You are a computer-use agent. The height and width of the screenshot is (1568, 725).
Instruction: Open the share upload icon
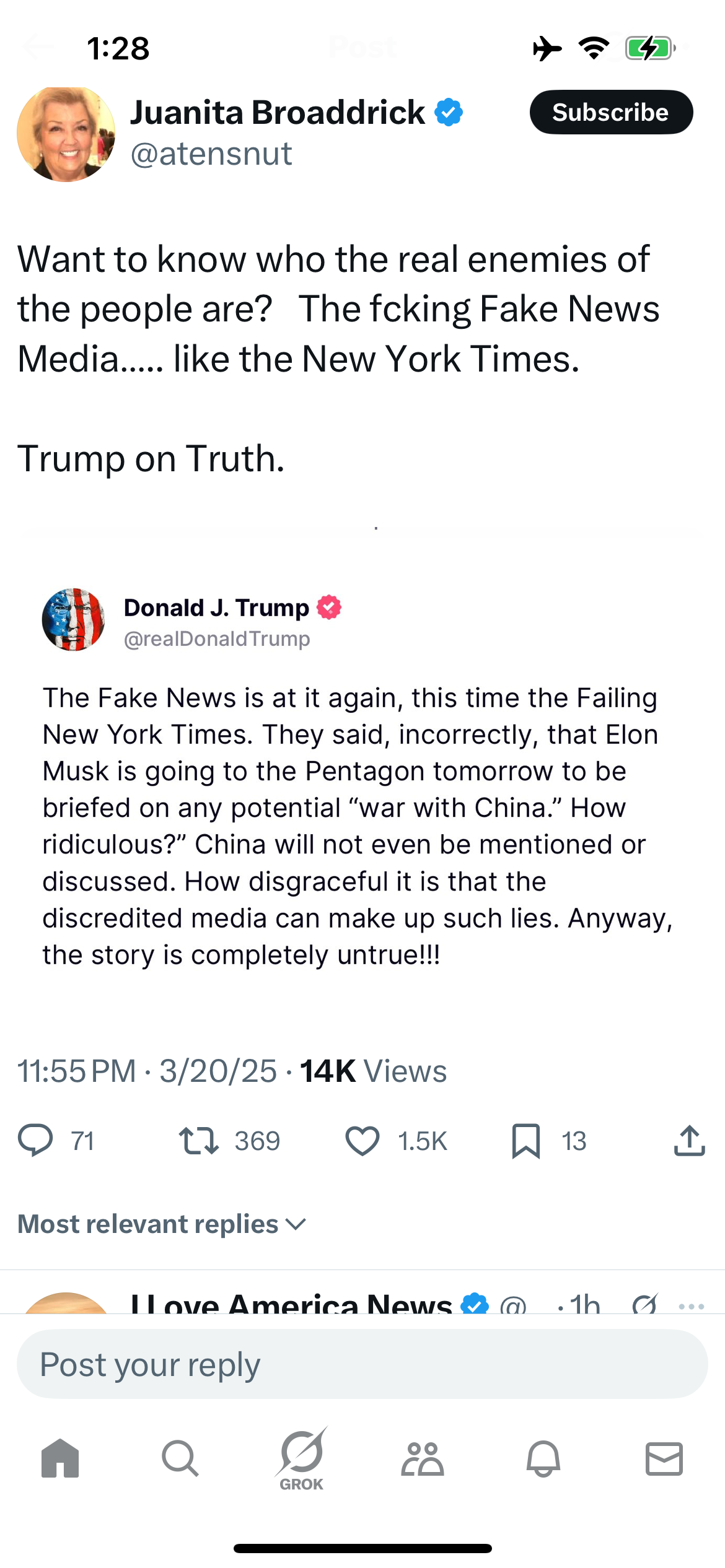click(690, 1141)
